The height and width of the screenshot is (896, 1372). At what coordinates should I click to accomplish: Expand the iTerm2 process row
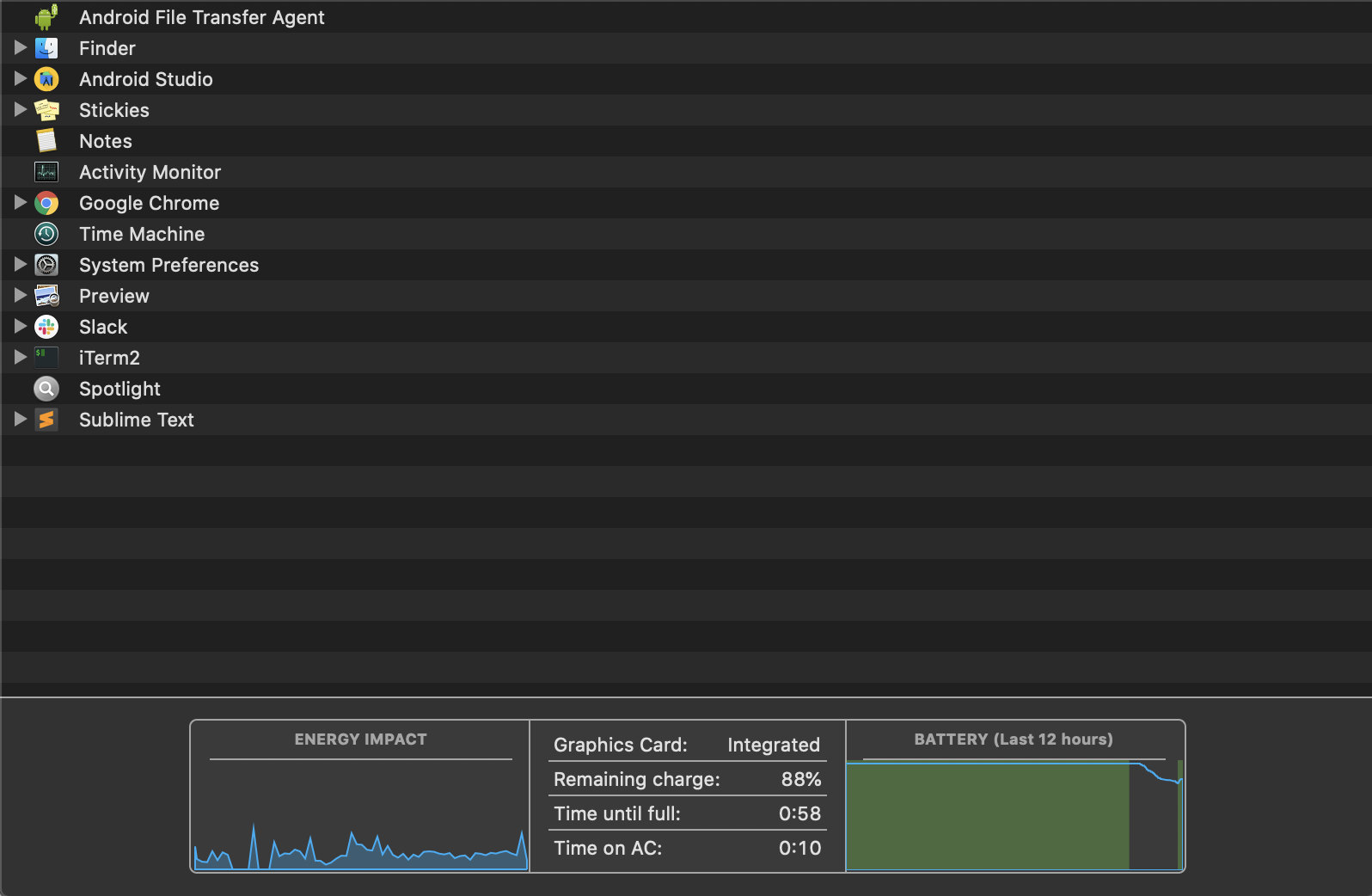point(21,358)
